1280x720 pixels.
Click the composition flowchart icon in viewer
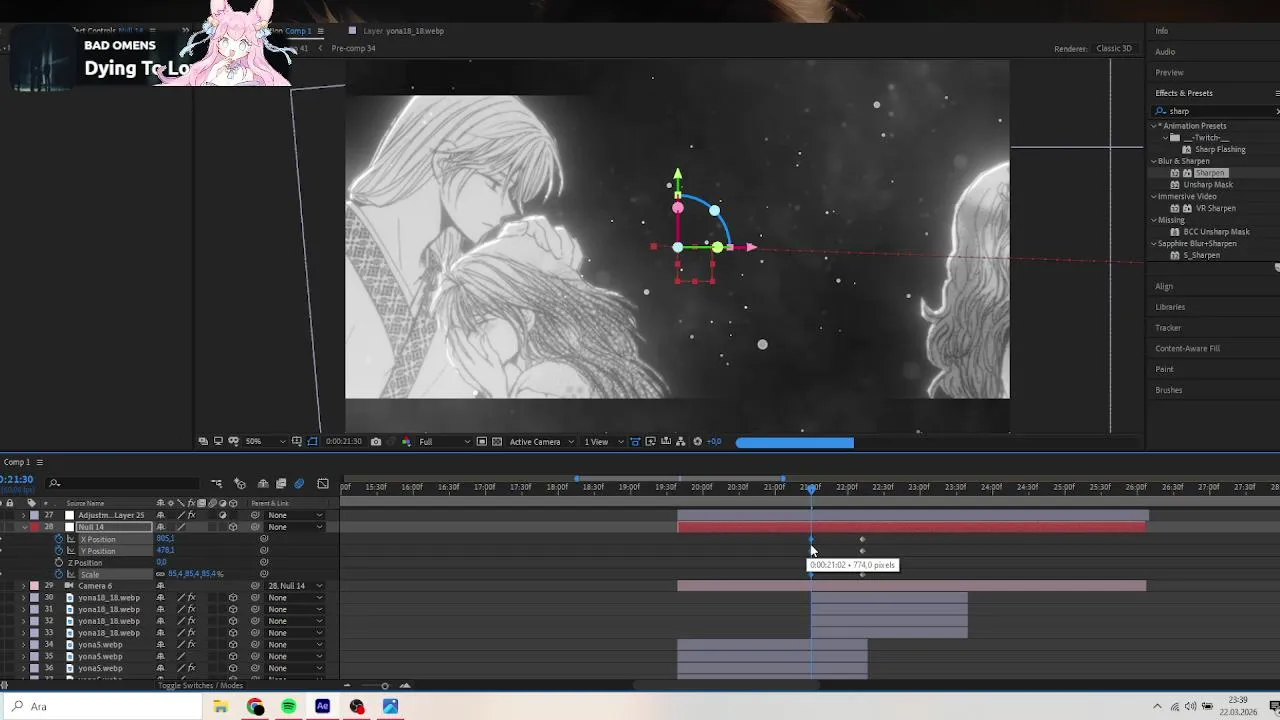(680, 441)
